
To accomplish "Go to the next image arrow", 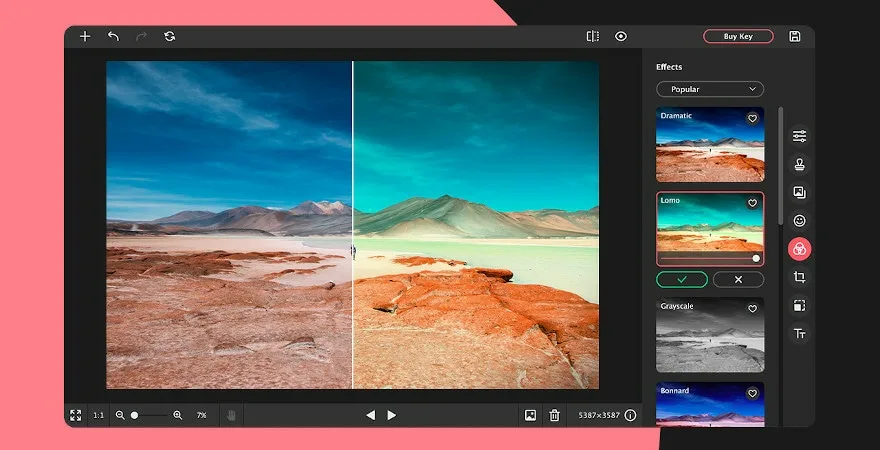I will pos(392,415).
